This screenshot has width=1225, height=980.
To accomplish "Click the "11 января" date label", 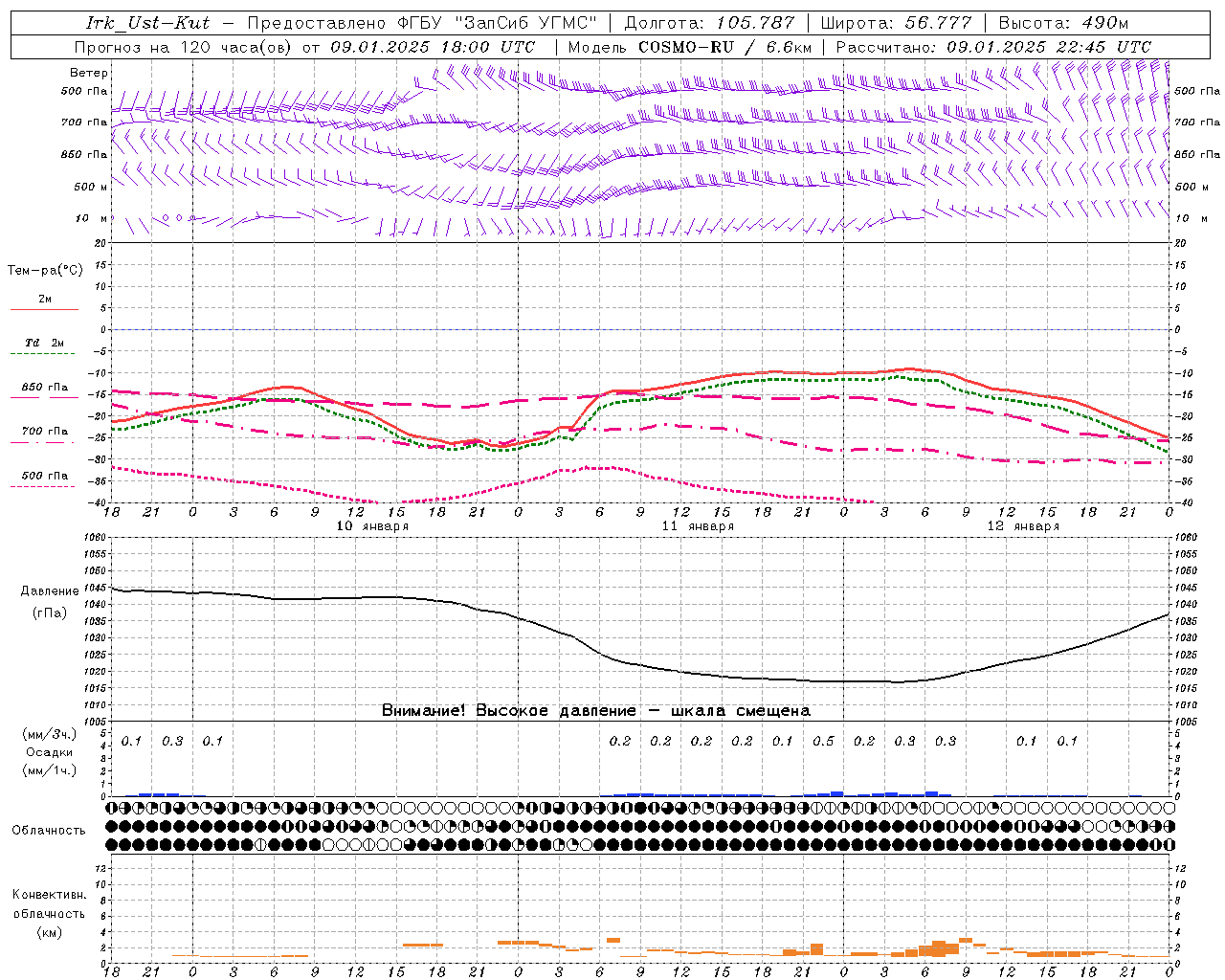I will coord(698,526).
